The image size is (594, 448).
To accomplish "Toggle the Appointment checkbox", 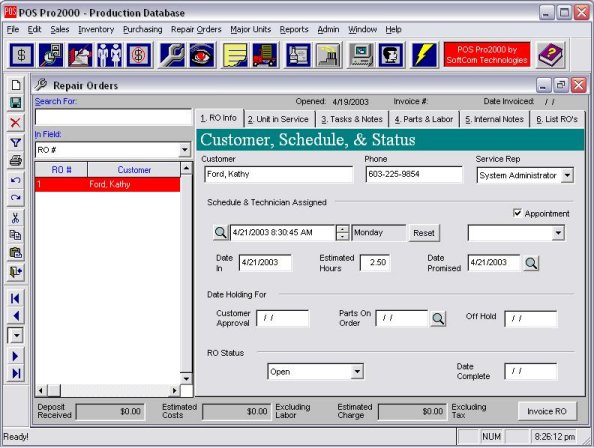I will [x=517, y=213].
